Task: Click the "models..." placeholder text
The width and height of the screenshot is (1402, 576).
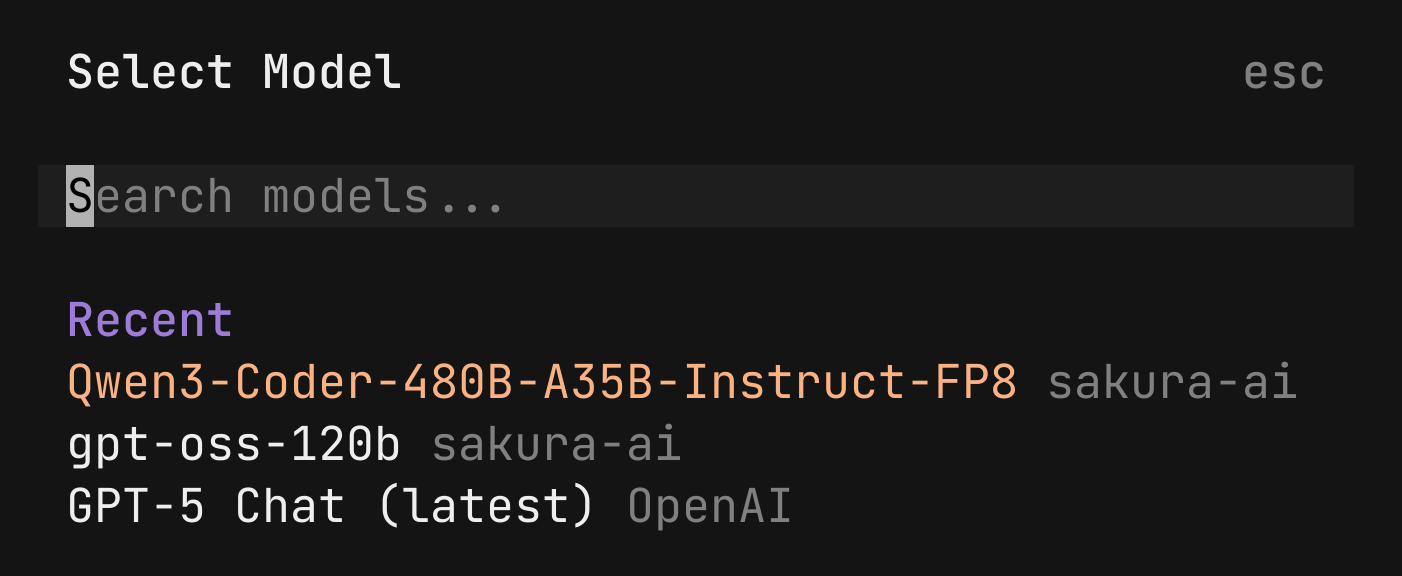Action: (383, 196)
